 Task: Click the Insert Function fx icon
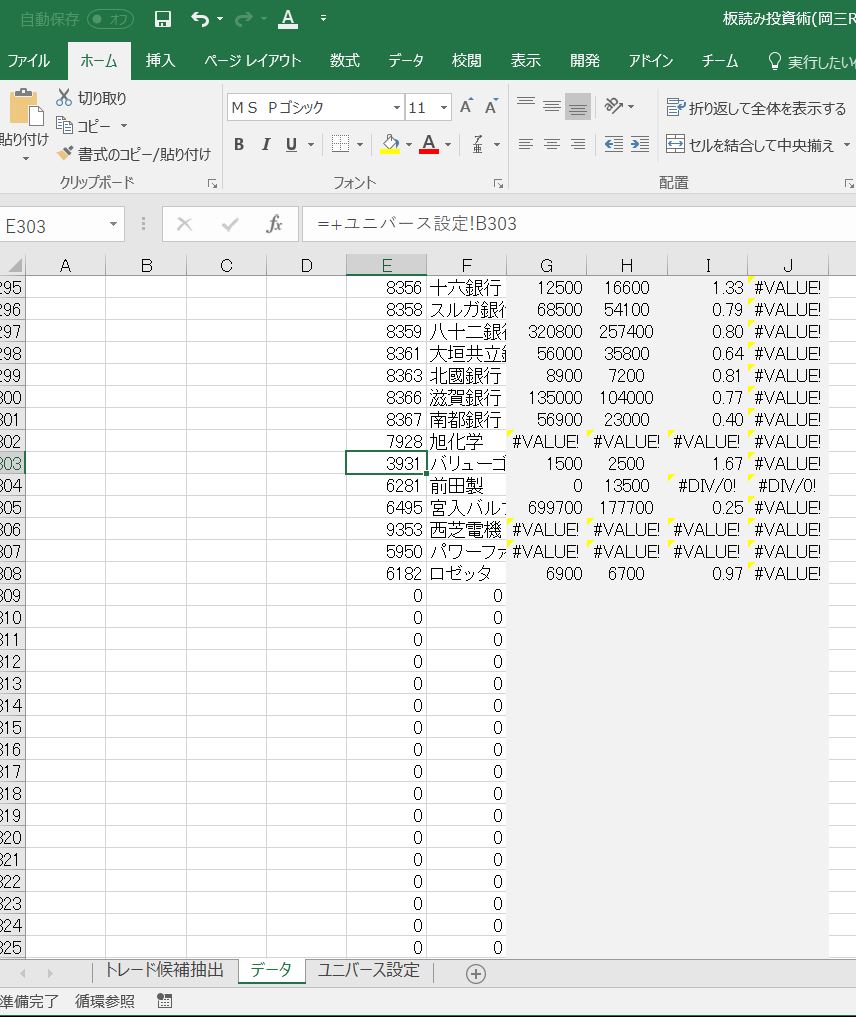coord(274,225)
